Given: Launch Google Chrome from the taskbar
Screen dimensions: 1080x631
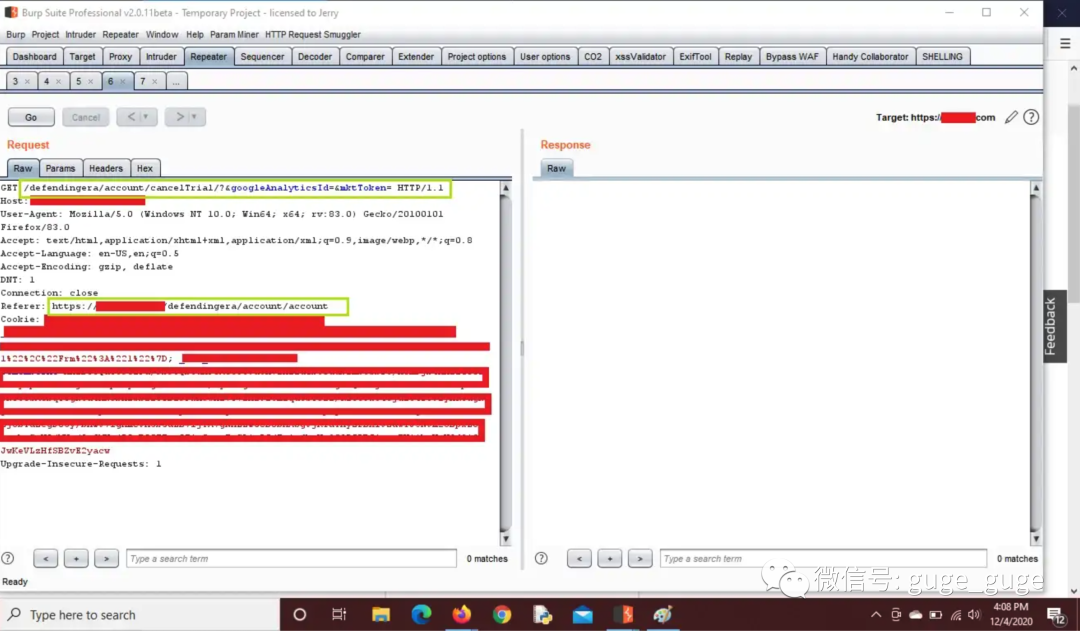Looking at the screenshot, I should pos(502,614).
